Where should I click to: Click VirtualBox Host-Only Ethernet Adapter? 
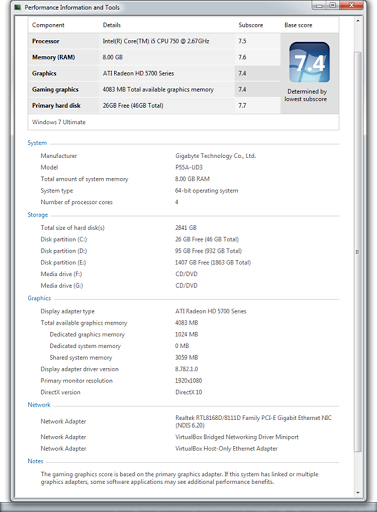[x=227, y=449]
